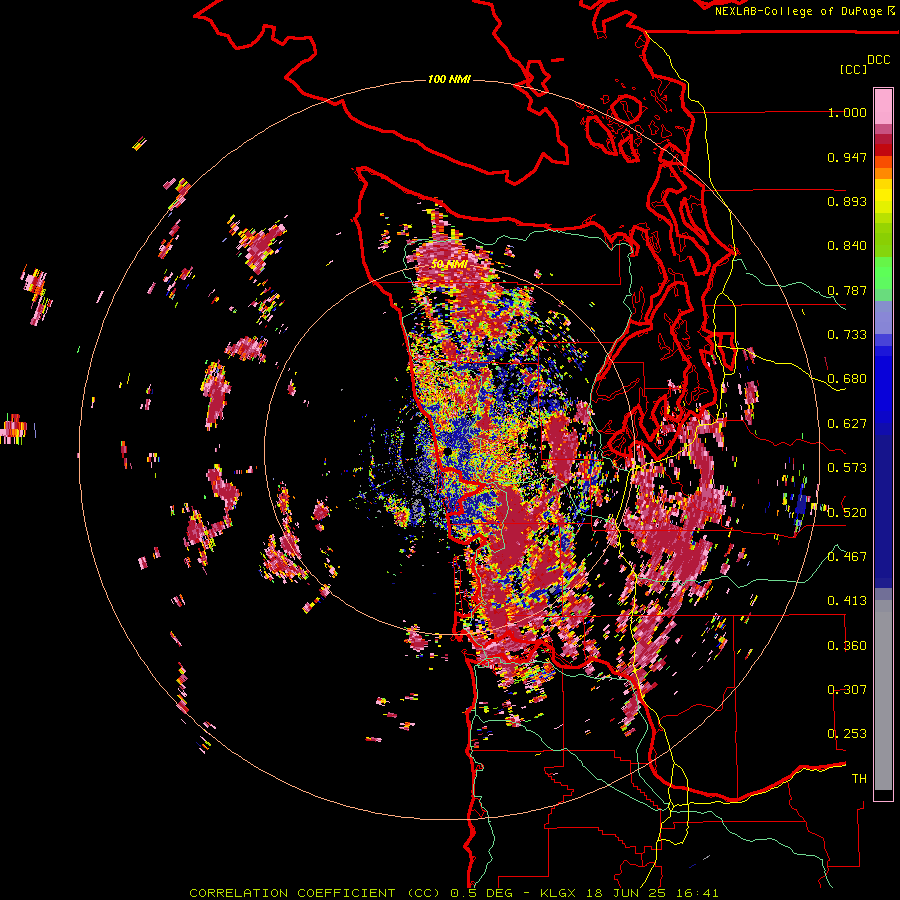Click the 0.413 scale value
The width and height of the screenshot is (900, 900).
coord(847,601)
